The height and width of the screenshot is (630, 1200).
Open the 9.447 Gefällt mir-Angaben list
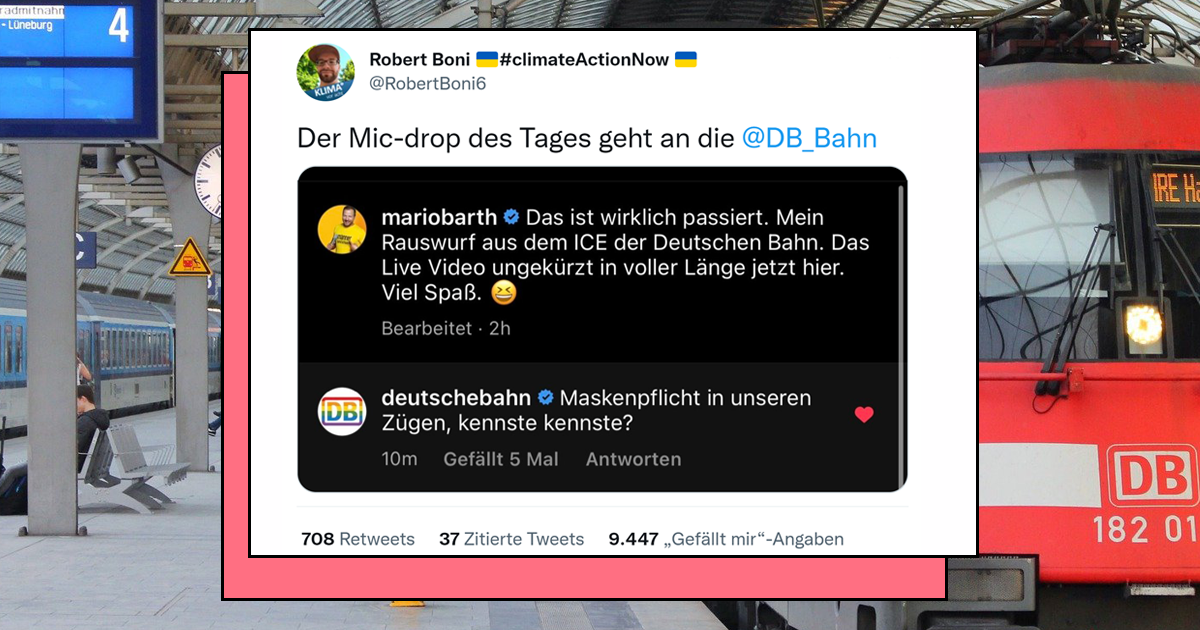coord(726,539)
